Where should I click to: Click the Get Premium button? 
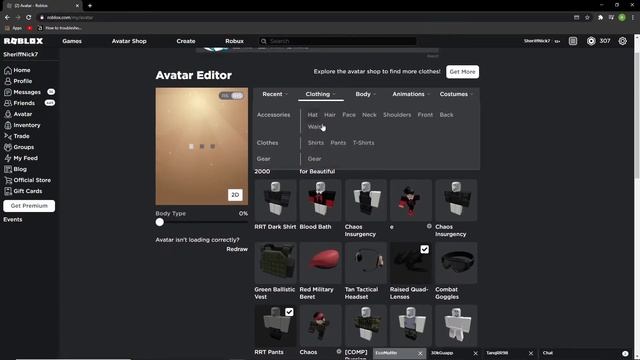pyautogui.click(x=29, y=206)
